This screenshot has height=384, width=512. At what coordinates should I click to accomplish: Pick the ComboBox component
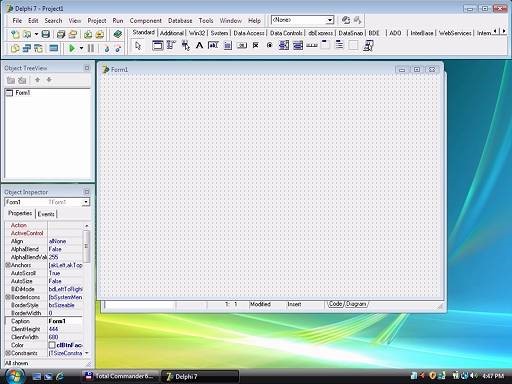pos(298,45)
